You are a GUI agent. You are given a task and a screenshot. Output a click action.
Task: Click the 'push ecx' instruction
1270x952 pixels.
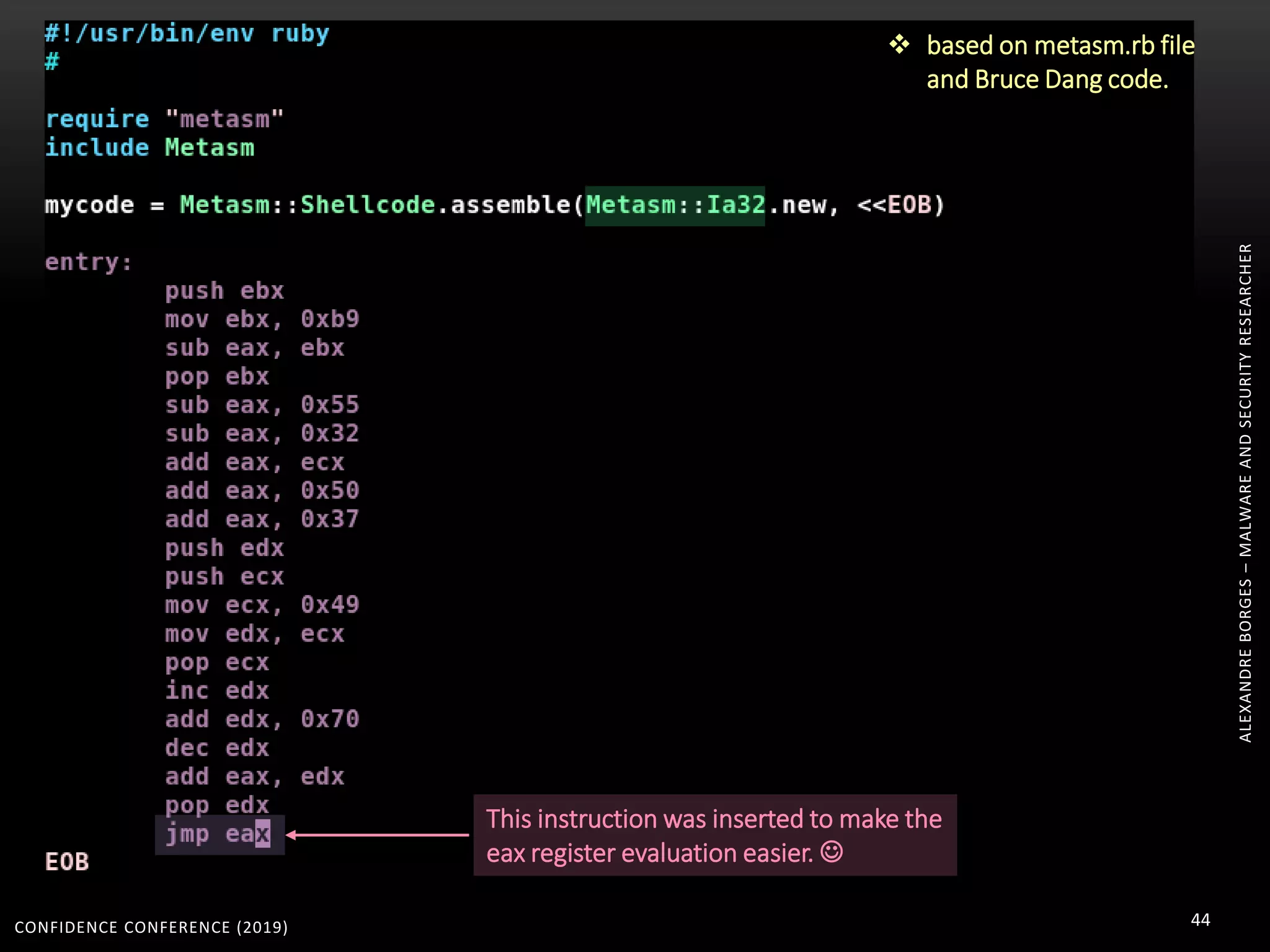click(x=224, y=576)
